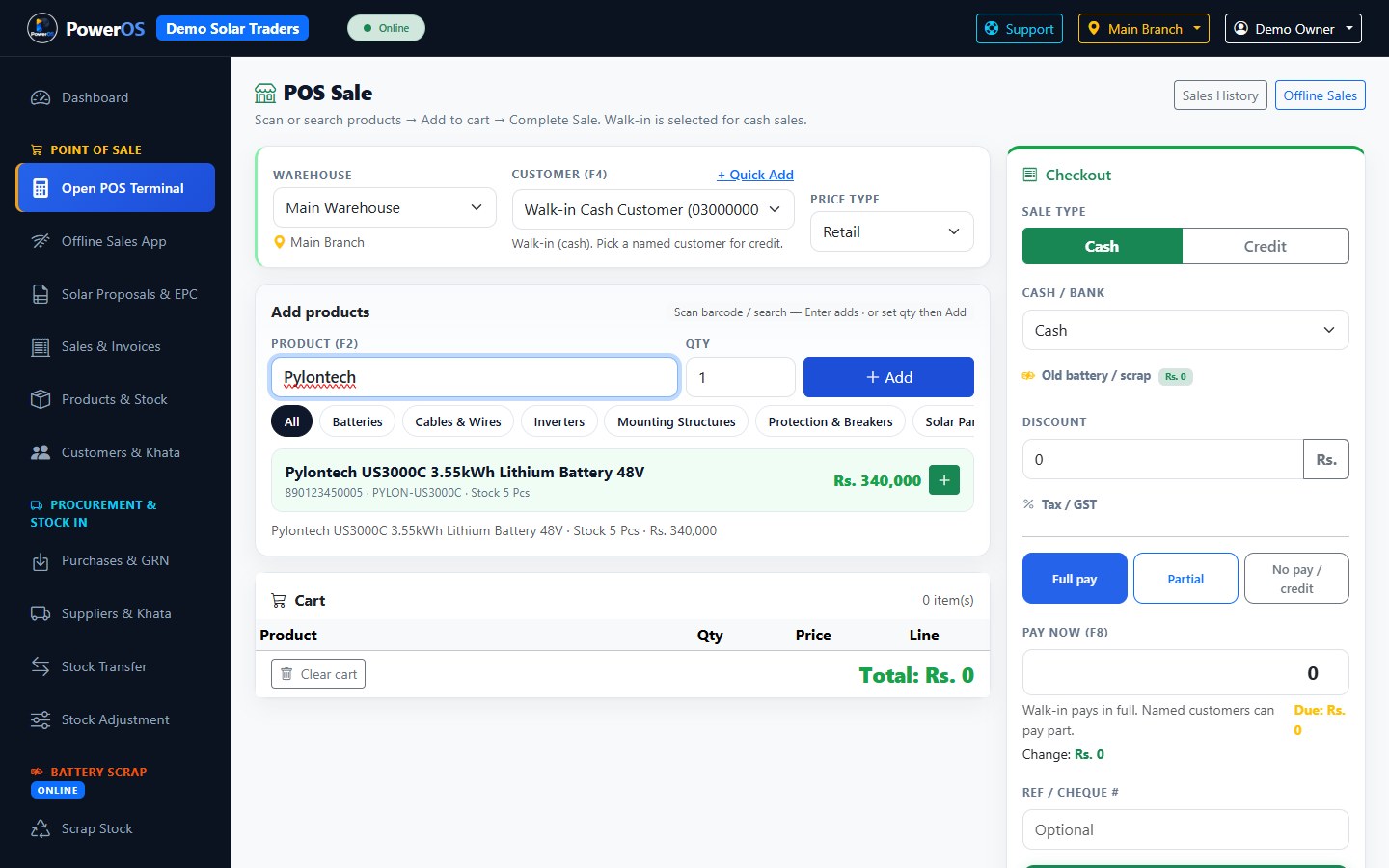This screenshot has width=1389, height=868.
Task: Choose Full pay option
Action: click(1075, 579)
